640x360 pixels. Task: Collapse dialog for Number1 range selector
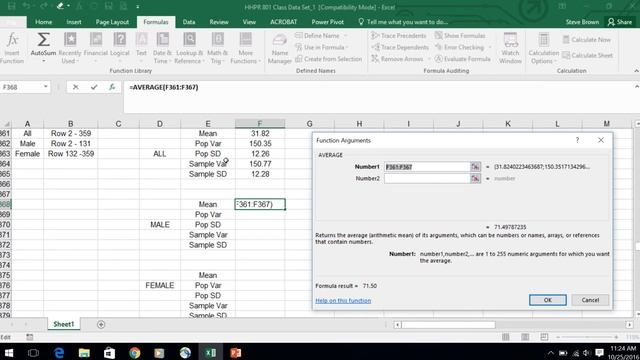(475, 167)
